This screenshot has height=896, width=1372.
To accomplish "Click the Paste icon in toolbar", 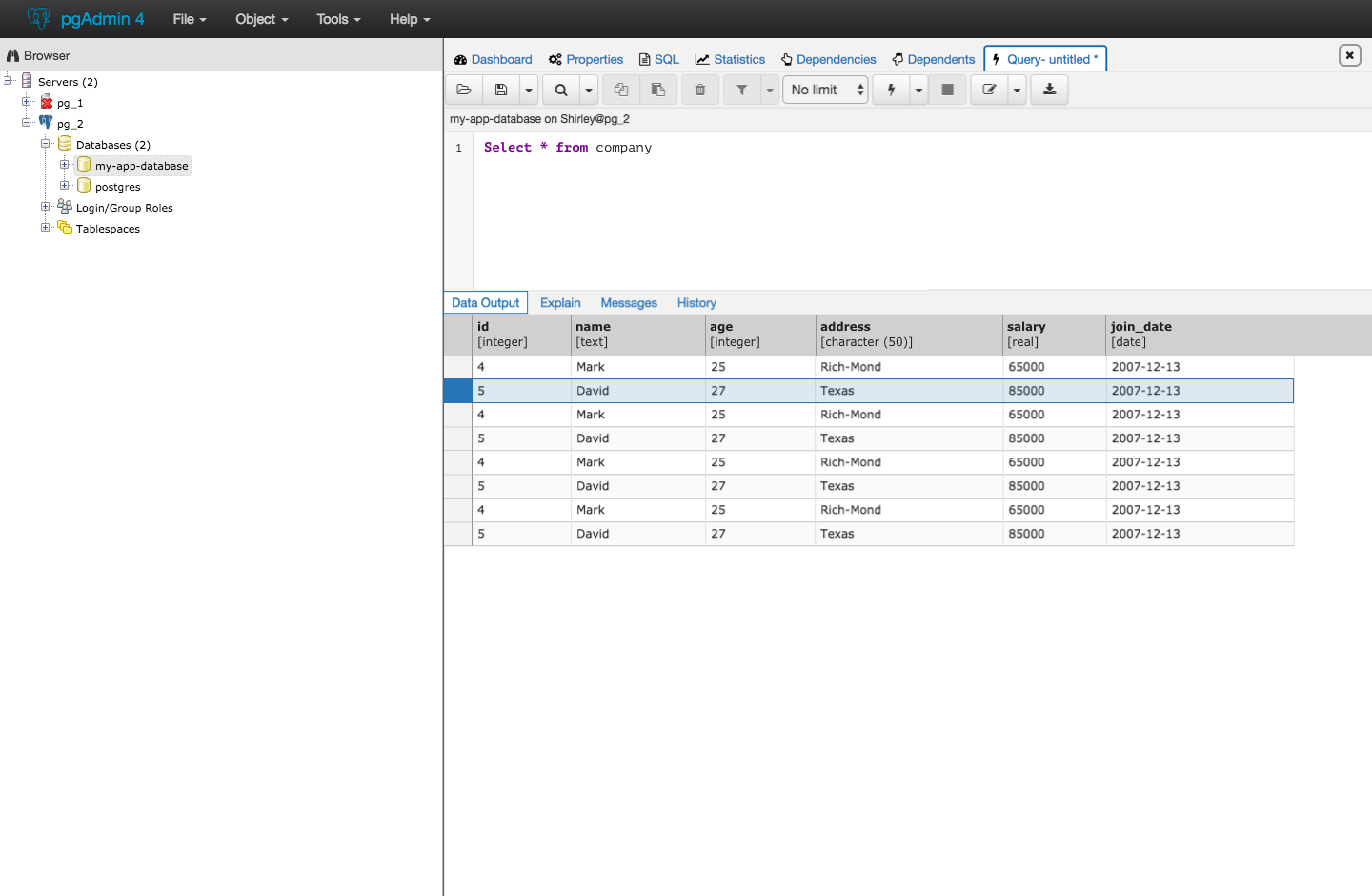I will point(658,90).
